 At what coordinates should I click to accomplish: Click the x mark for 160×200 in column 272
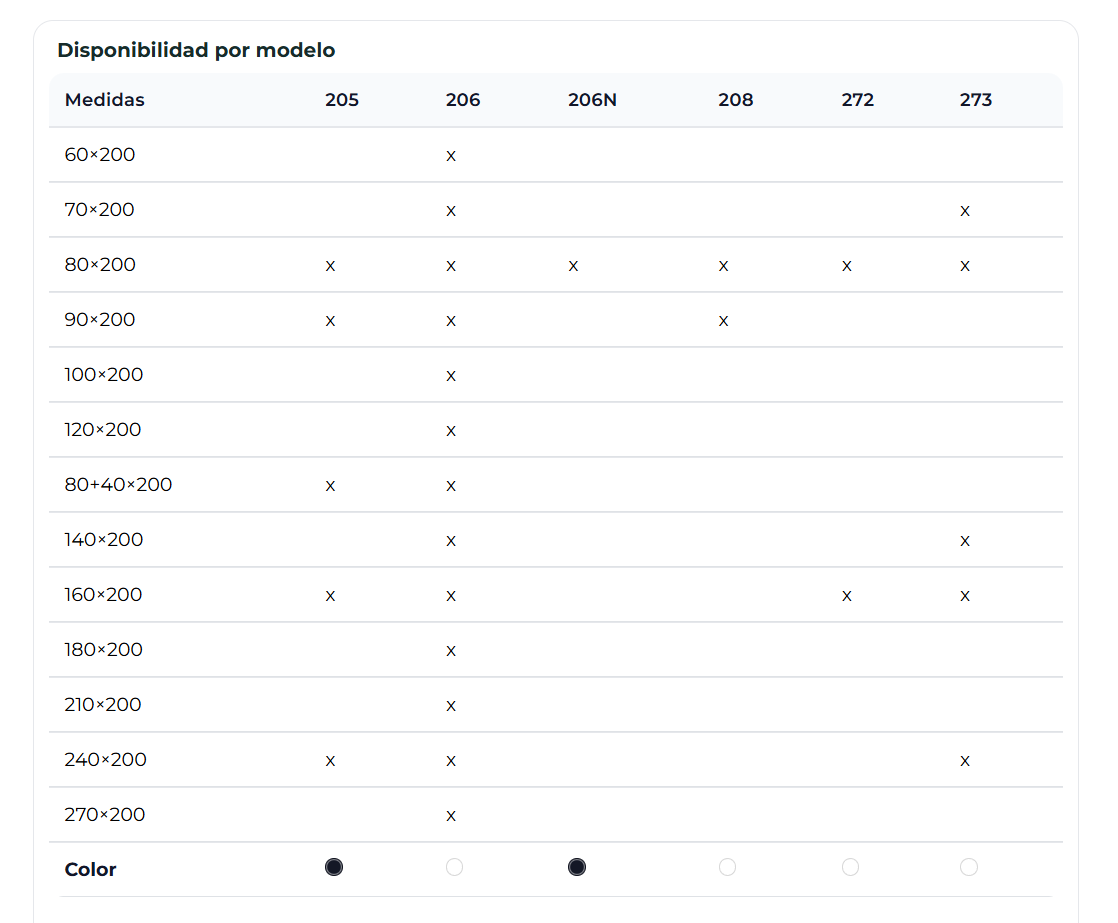847,596
